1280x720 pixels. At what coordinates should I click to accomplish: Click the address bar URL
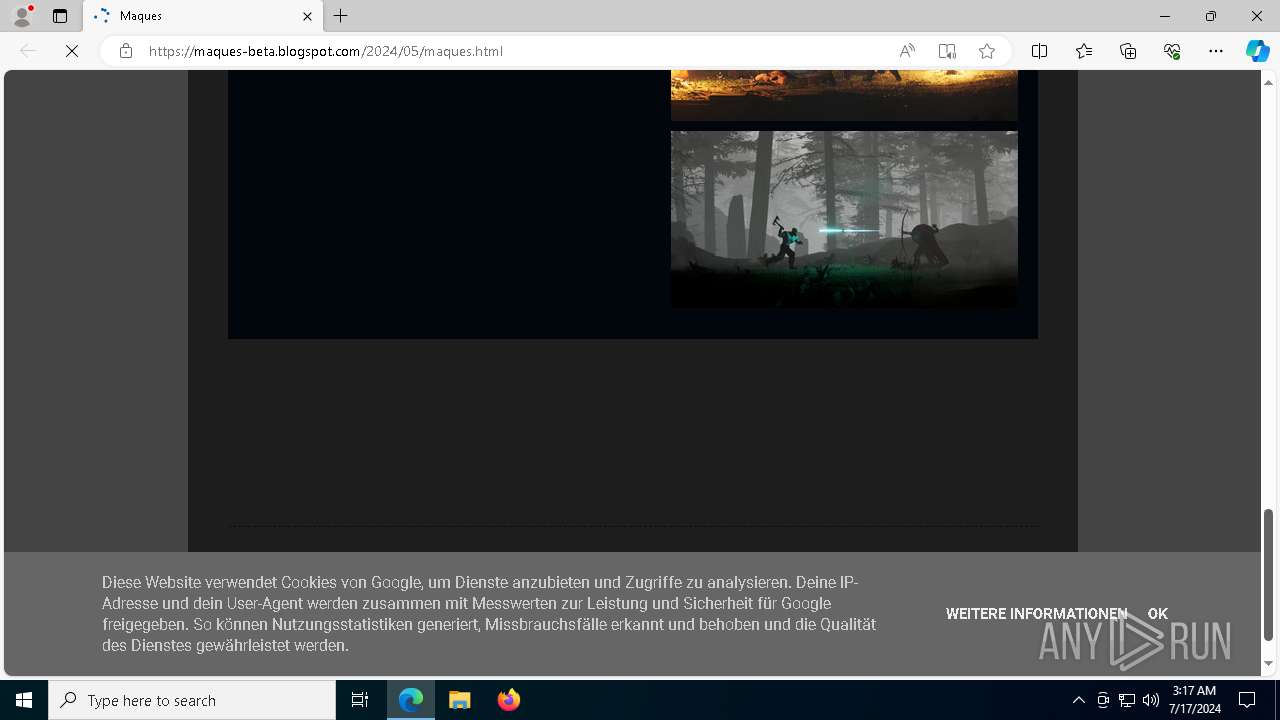coord(326,51)
